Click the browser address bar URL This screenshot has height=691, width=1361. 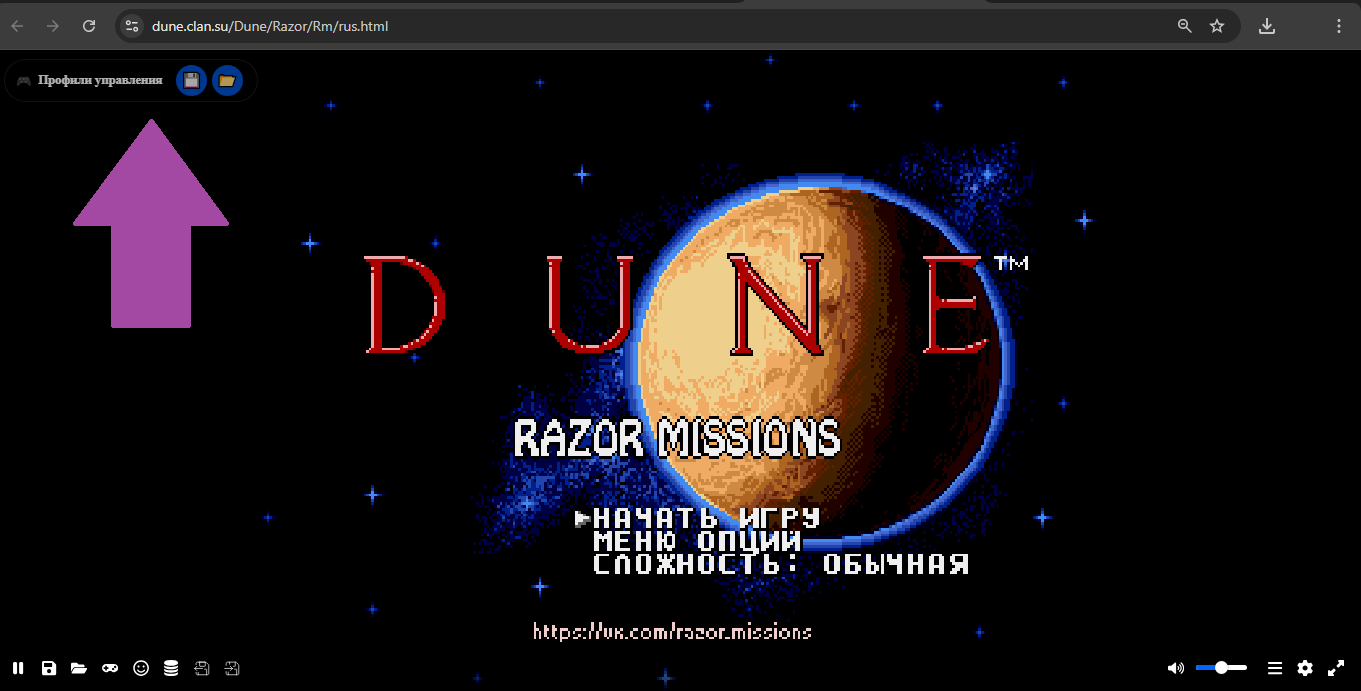[x=270, y=26]
